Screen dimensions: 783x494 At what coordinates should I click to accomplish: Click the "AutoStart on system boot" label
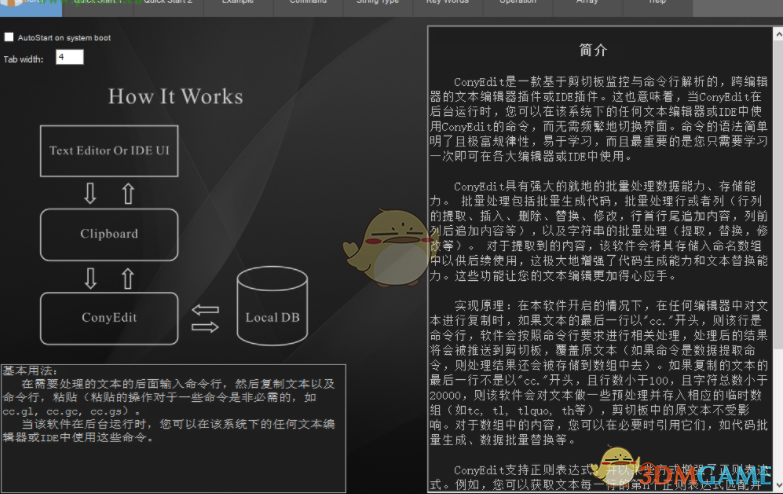point(64,37)
